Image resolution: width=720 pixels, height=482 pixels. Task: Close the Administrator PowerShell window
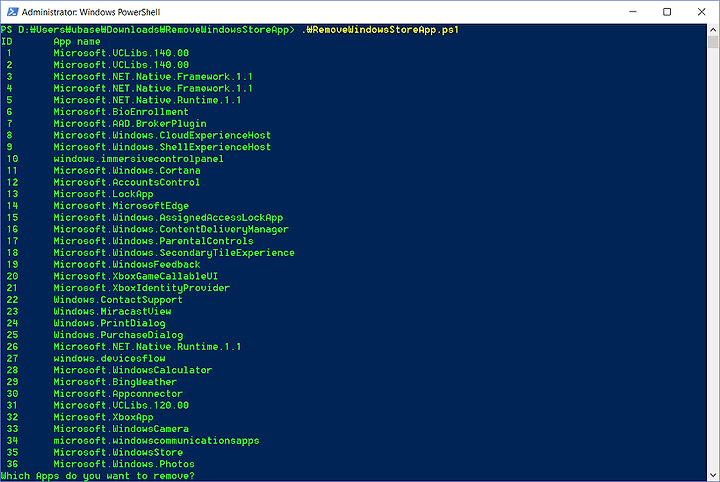[701, 12]
